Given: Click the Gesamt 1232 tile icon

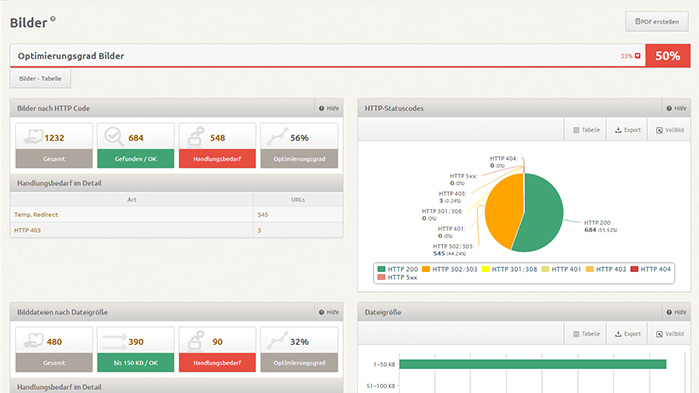Looking at the screenshot, I should [x=33, y=136].
